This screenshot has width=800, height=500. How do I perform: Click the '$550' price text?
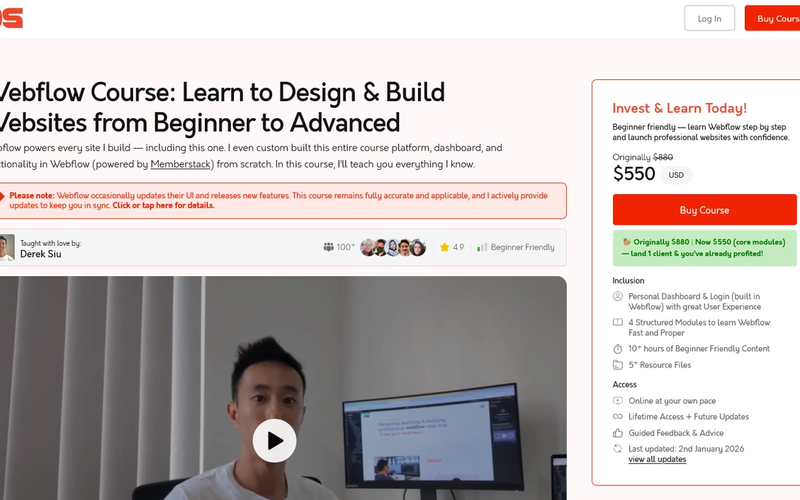click(634, 174)
